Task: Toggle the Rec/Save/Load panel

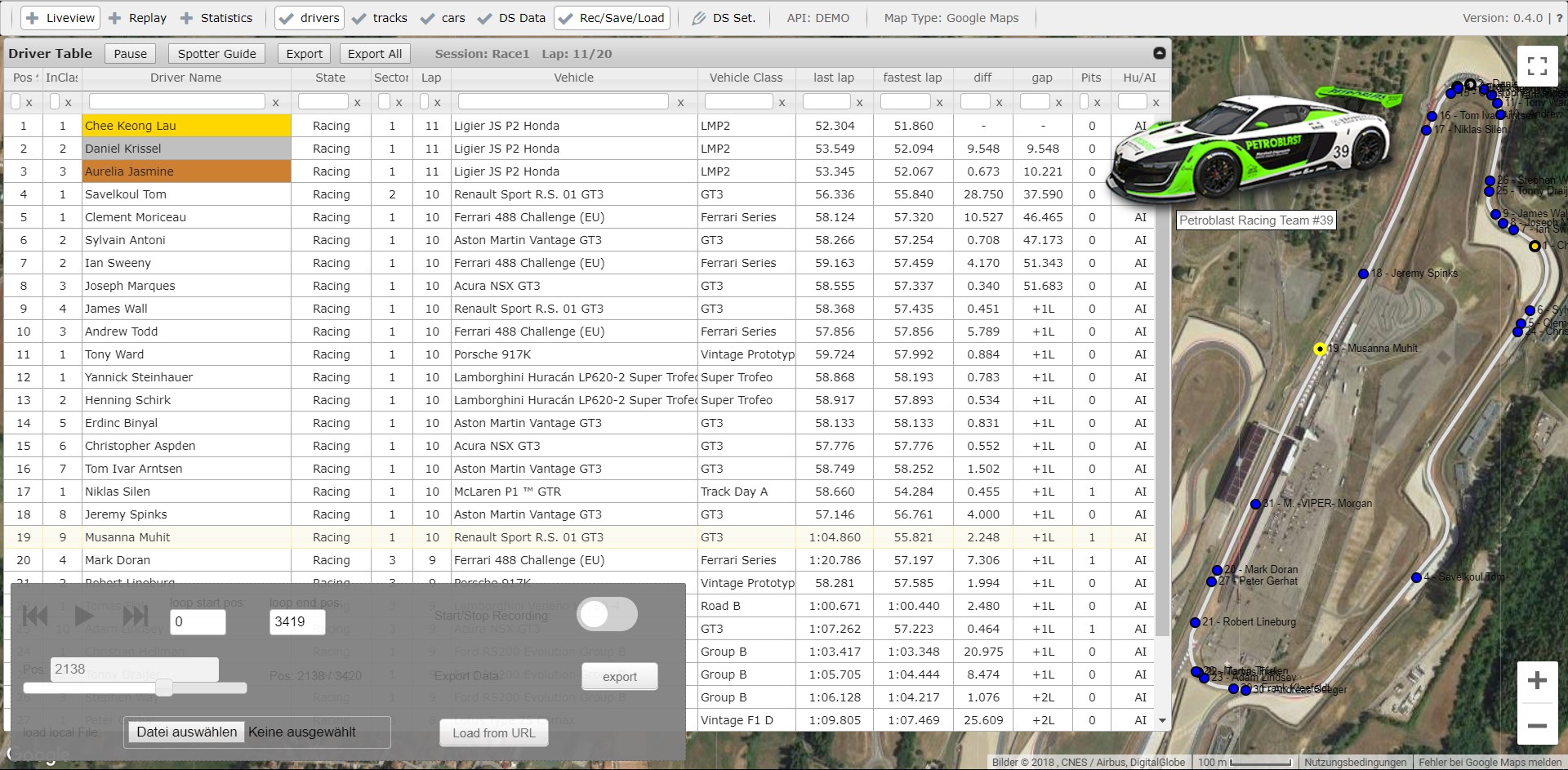Action: pos(612,18)
